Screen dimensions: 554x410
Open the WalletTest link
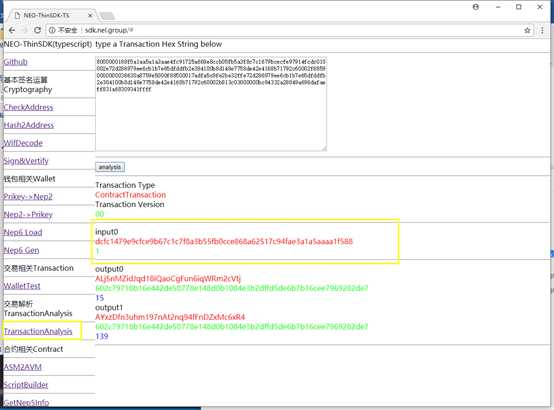[x=22, y=286]
